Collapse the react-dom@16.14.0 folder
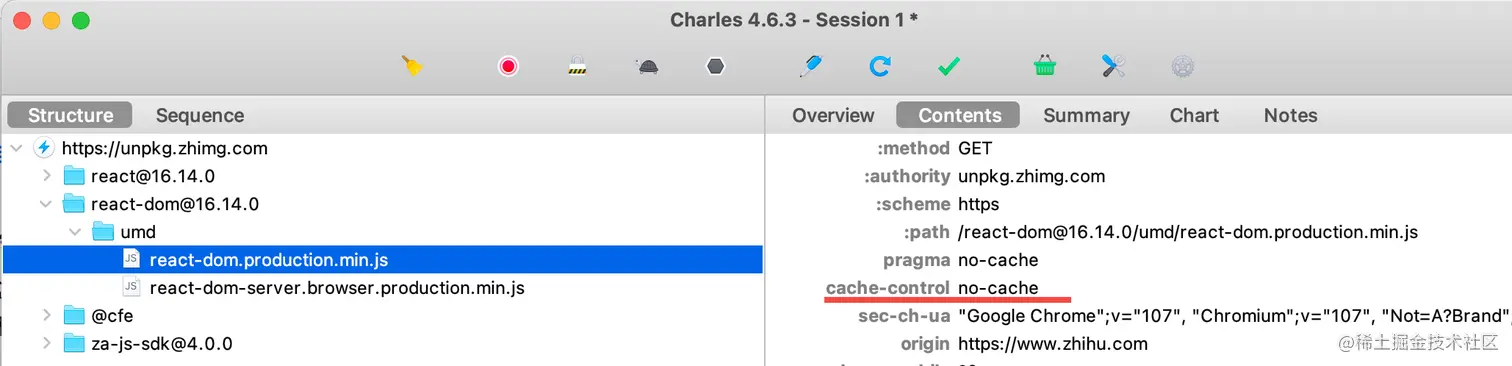Screen dimensions: 1512x366 (46, 204)
